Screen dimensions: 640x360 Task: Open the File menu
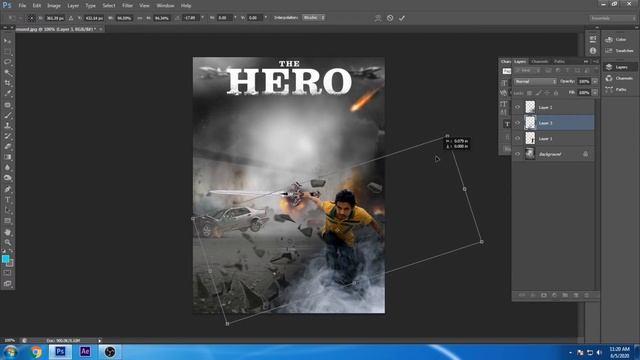[x=22, y=6]
